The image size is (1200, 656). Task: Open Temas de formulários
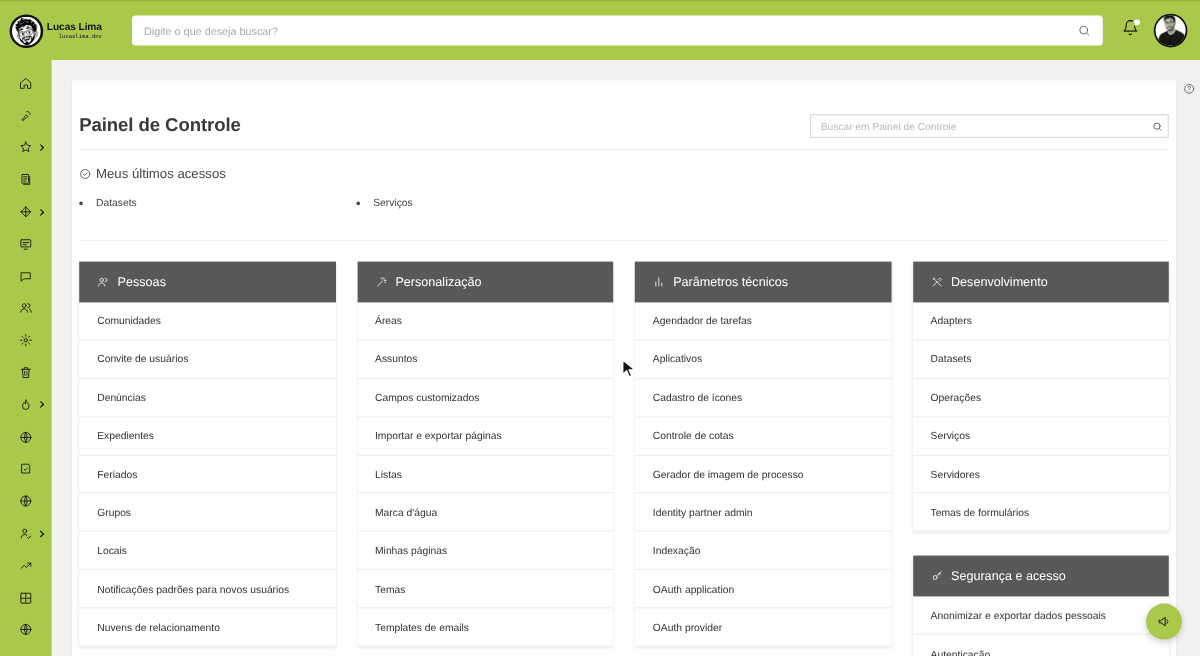coord(1041,513)
